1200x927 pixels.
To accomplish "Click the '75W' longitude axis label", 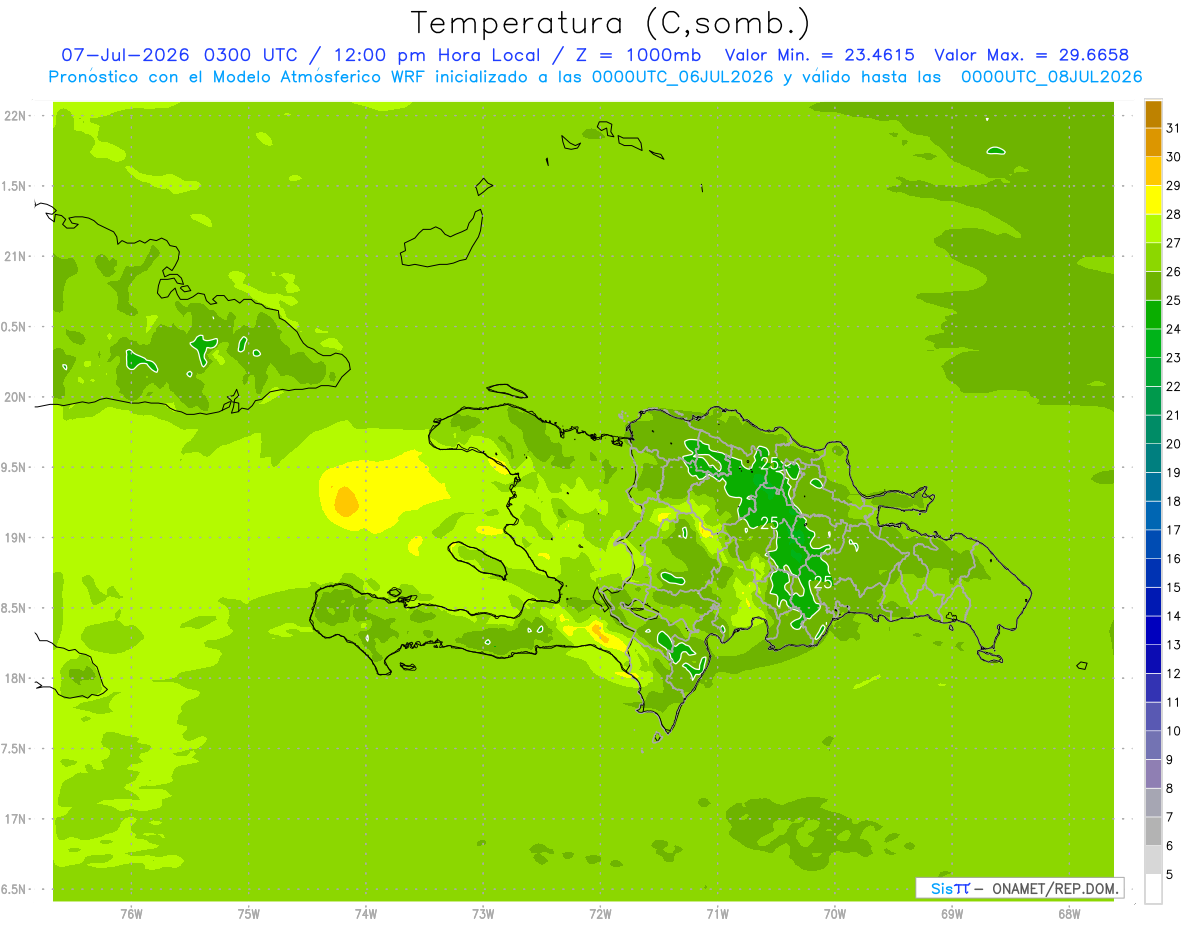I will [249, 914].
